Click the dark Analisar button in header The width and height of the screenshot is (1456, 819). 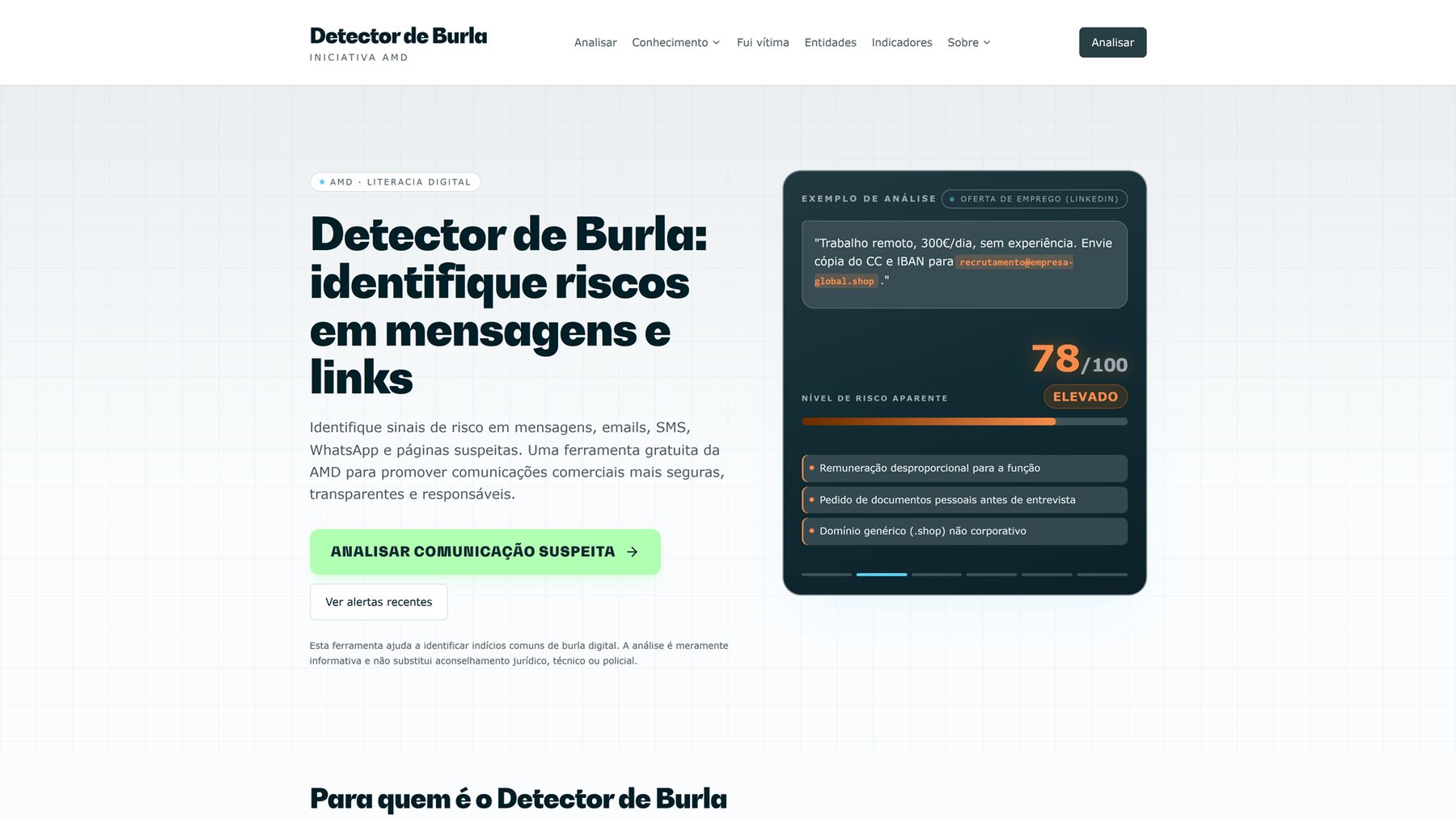[x=1112, y=42]
